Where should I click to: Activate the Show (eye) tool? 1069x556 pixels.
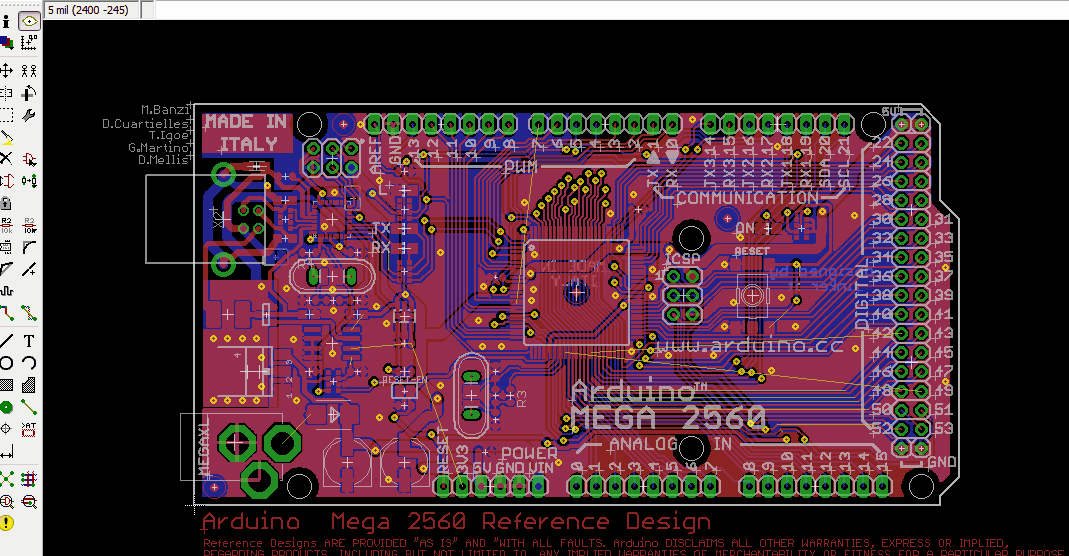[x=29, y=21]
